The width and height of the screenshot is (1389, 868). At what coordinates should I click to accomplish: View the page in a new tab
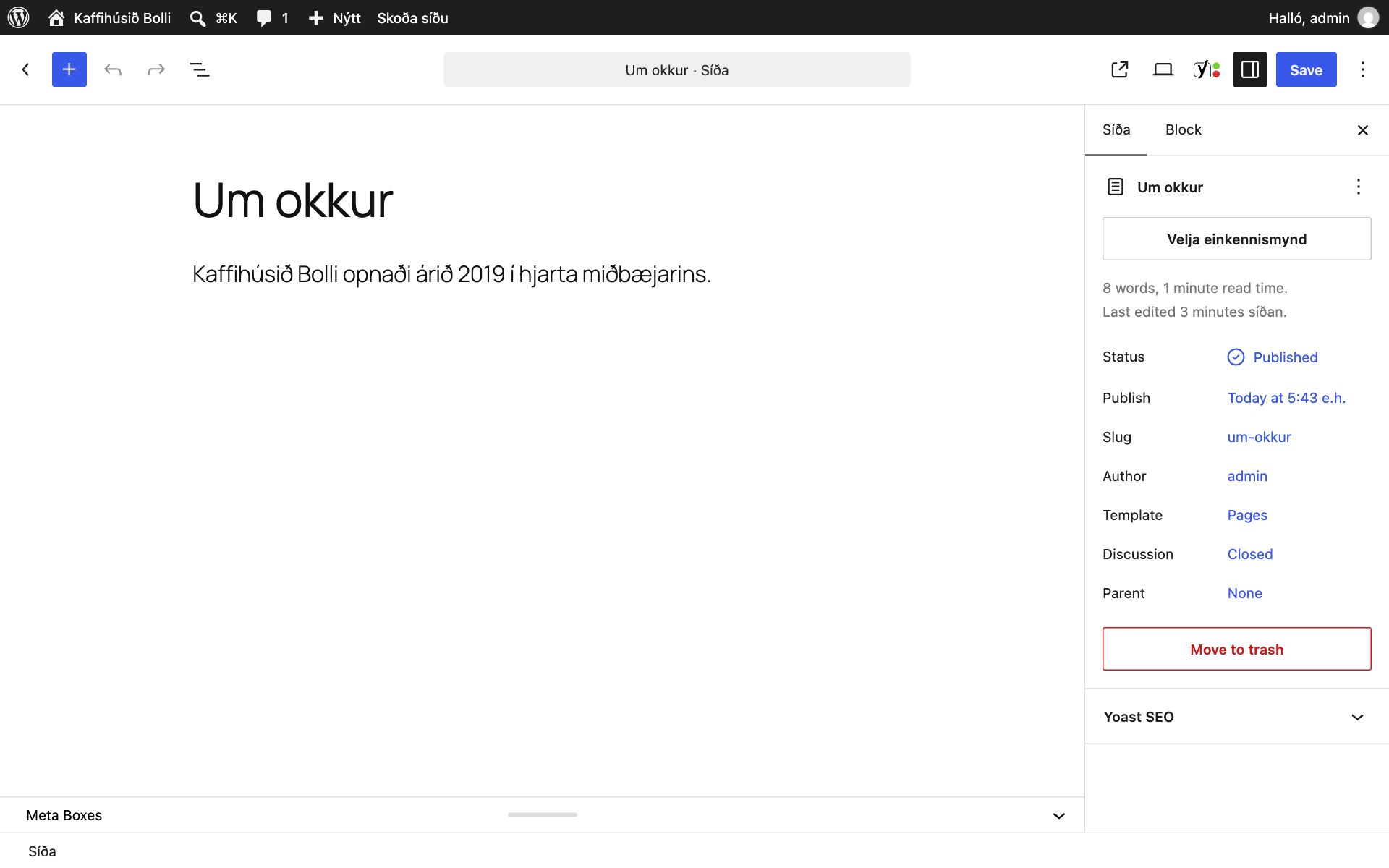point(1120,69)
